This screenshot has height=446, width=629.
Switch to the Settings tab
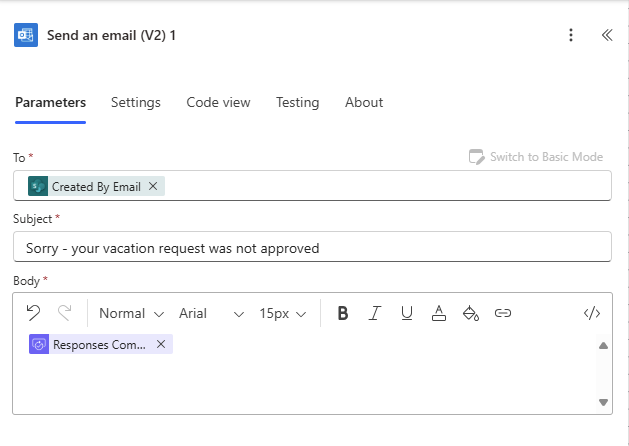coord(136,102)
